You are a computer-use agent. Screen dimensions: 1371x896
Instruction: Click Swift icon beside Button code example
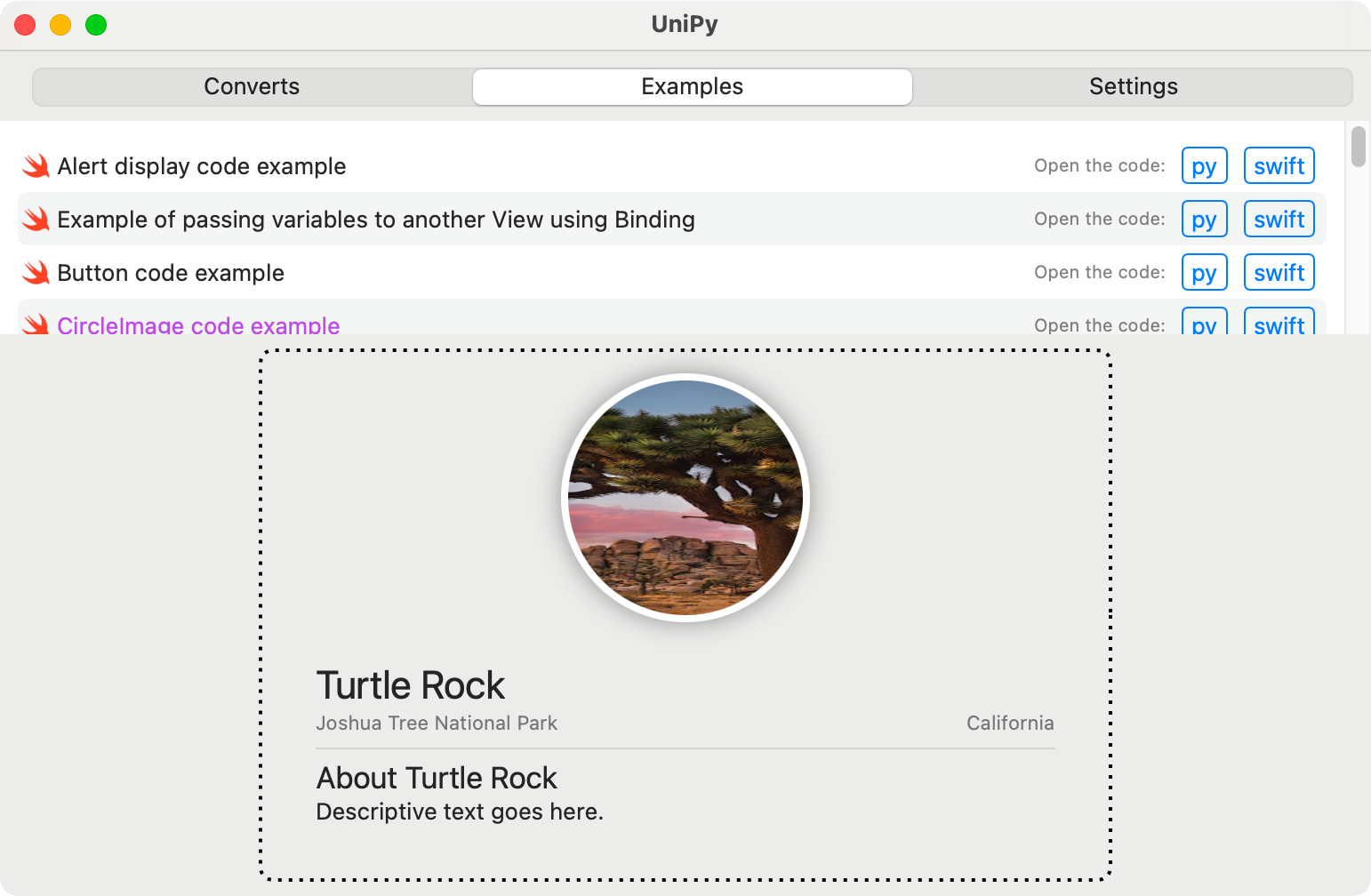pyautogui.click(x=36, y=273)
